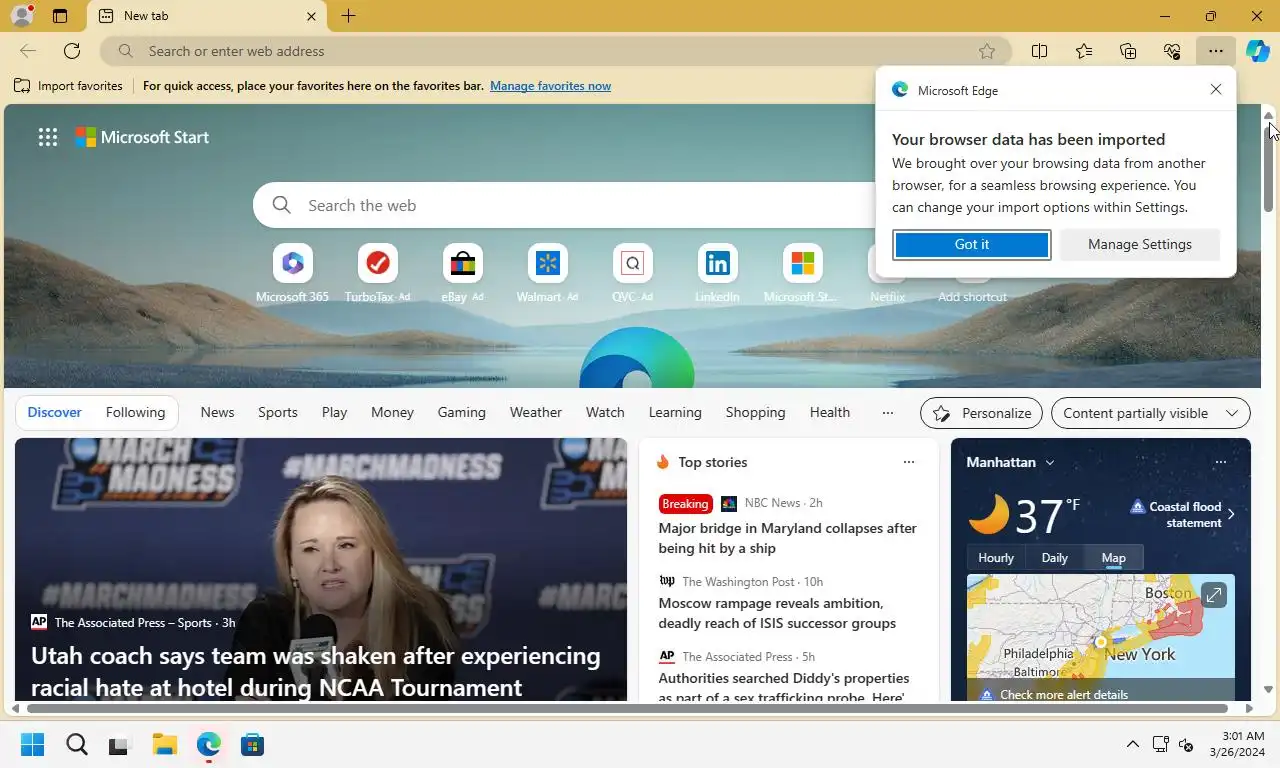Open File Explorer from taskbar
The height and width of the screenshot is (768, 1280).
[165, 744]
